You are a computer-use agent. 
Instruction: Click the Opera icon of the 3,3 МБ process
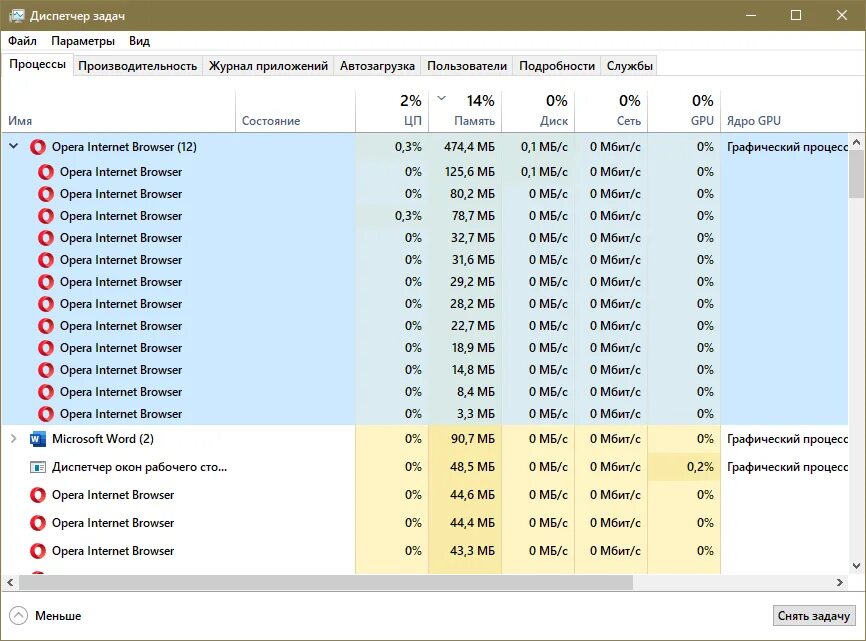click(x=47, y=413)
